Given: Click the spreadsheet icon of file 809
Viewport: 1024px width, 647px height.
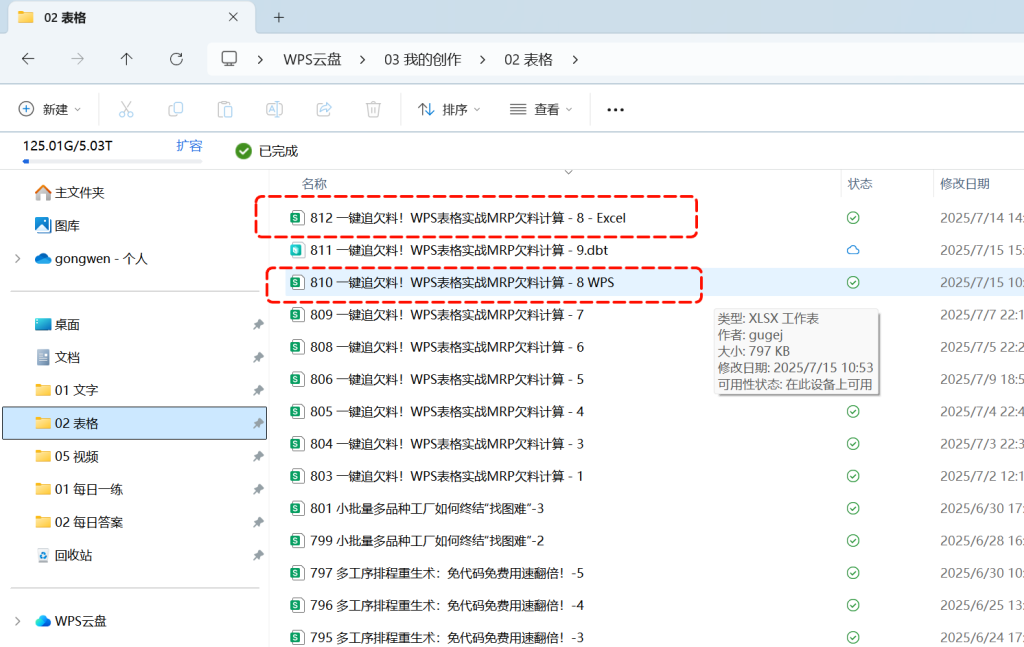Looking at the screenshot, I should (297, 315).
